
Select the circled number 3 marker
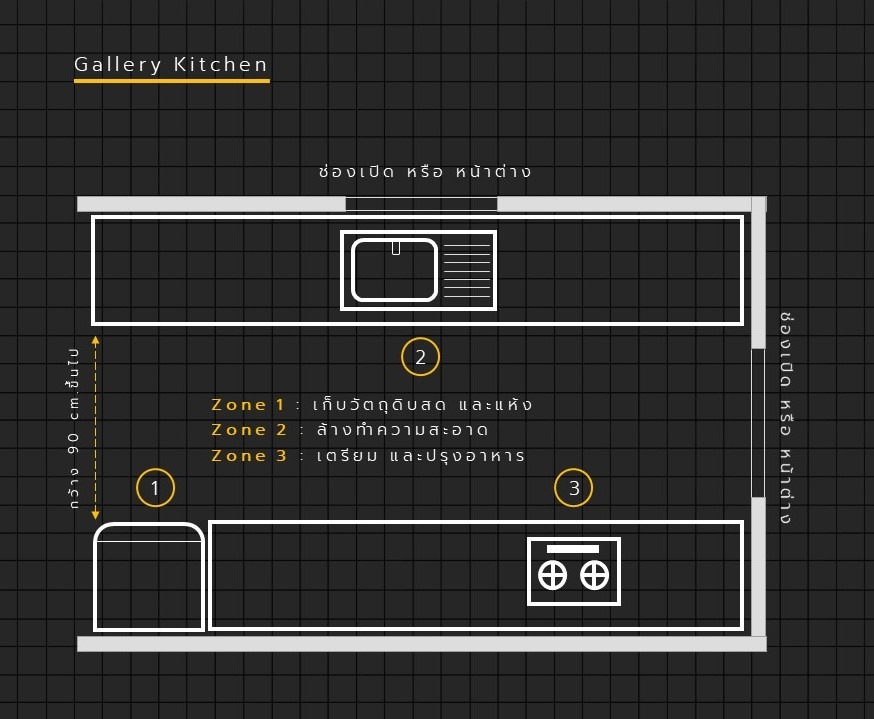coord(574,488)
